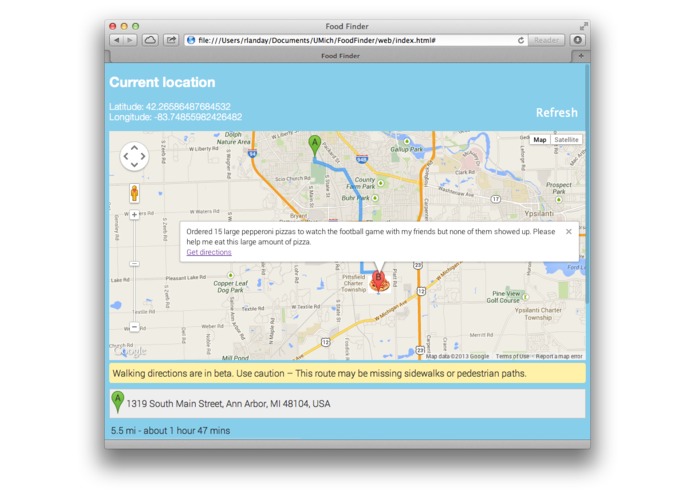Switch map to Satellite view
The height and width of the screenshot is (494, 695).
566,140
